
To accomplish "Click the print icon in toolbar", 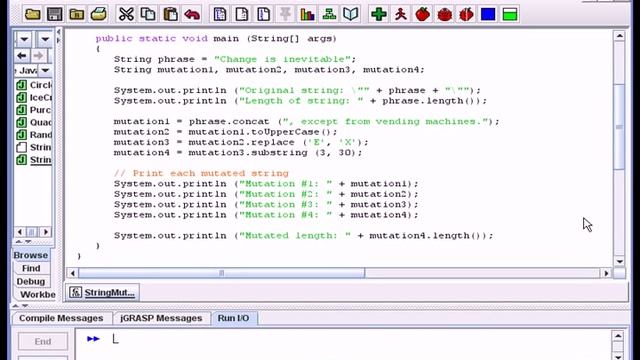I will pos(98,14).
